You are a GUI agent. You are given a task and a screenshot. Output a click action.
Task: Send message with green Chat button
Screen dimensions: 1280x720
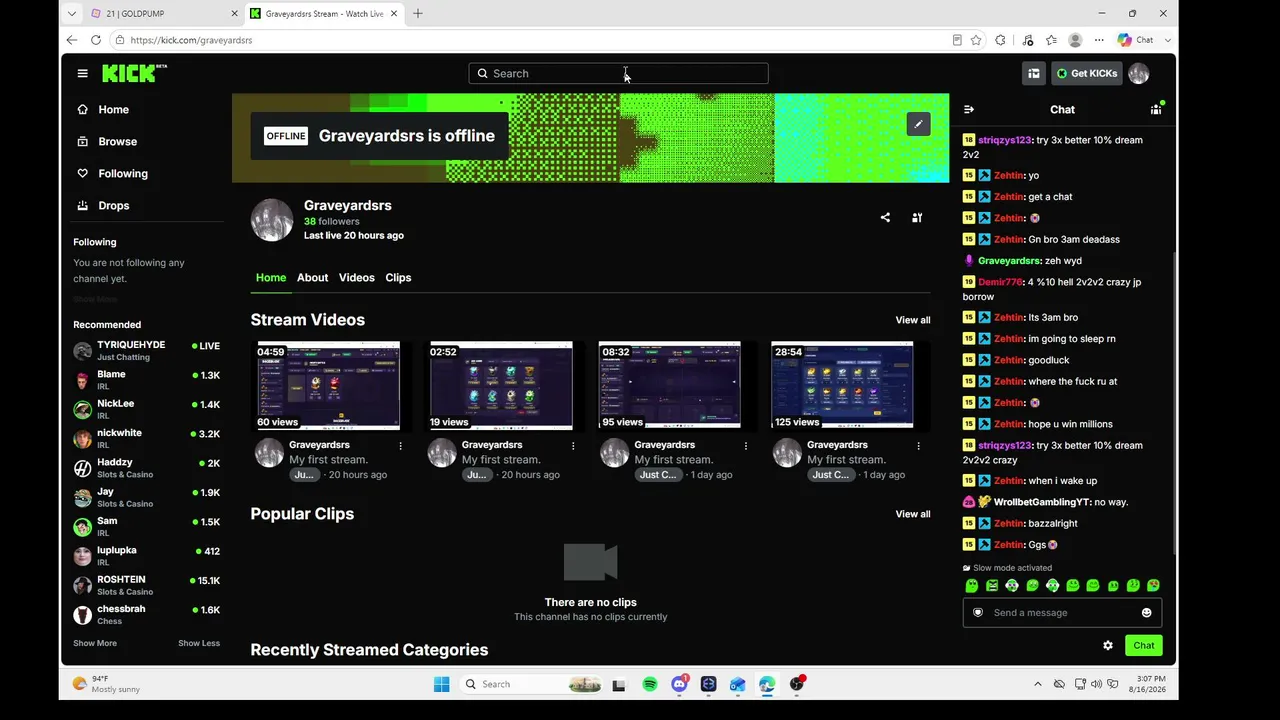[x=1143, y=645]
